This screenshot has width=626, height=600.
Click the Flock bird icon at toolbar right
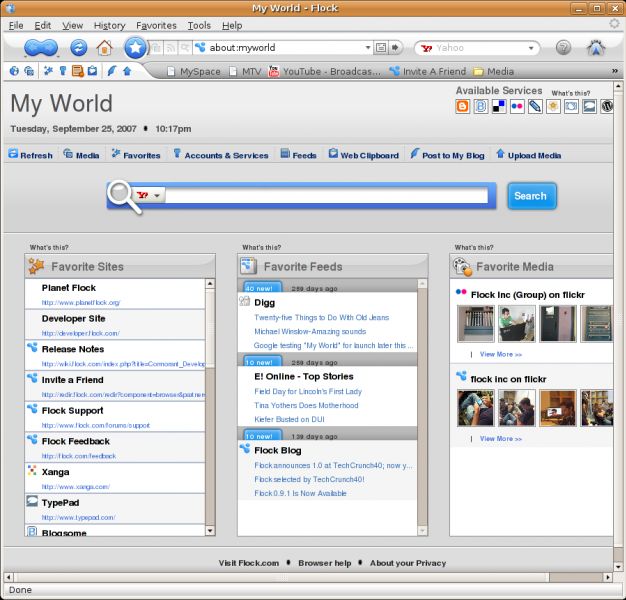tap(596, 48)
